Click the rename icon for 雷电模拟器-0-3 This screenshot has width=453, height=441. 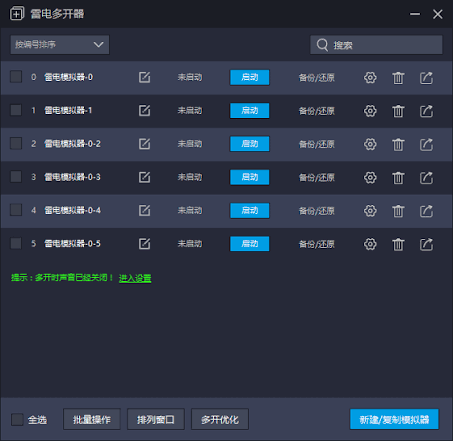[144, 177]
